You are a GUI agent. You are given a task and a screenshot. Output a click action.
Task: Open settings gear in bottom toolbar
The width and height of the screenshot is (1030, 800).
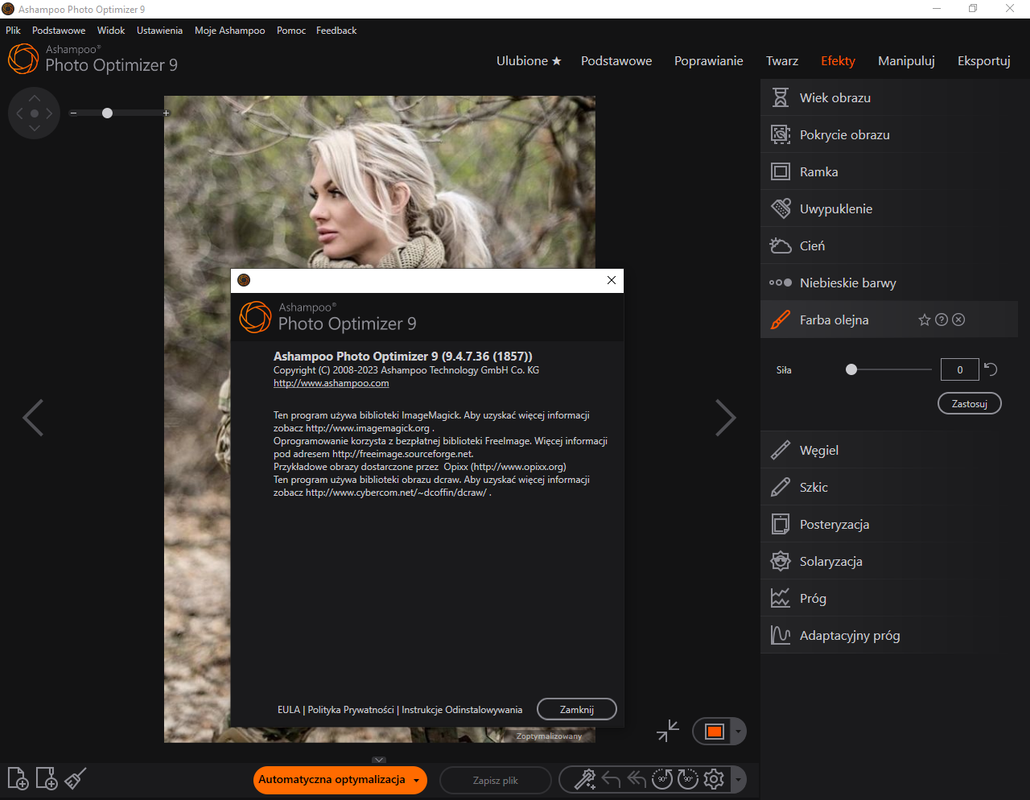[713, 780]
